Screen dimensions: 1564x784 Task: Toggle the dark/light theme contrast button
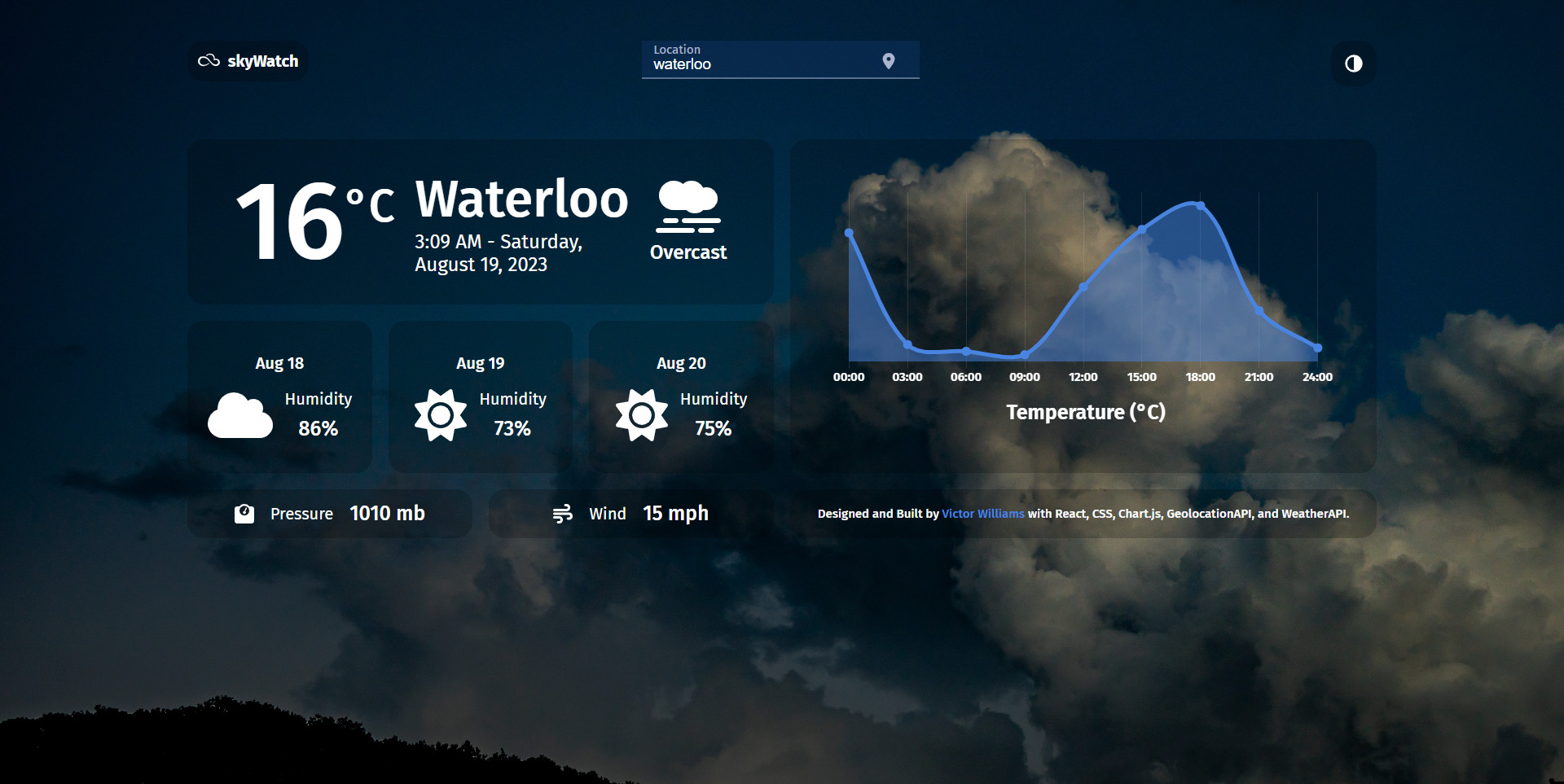click(x=1353, y=64)
